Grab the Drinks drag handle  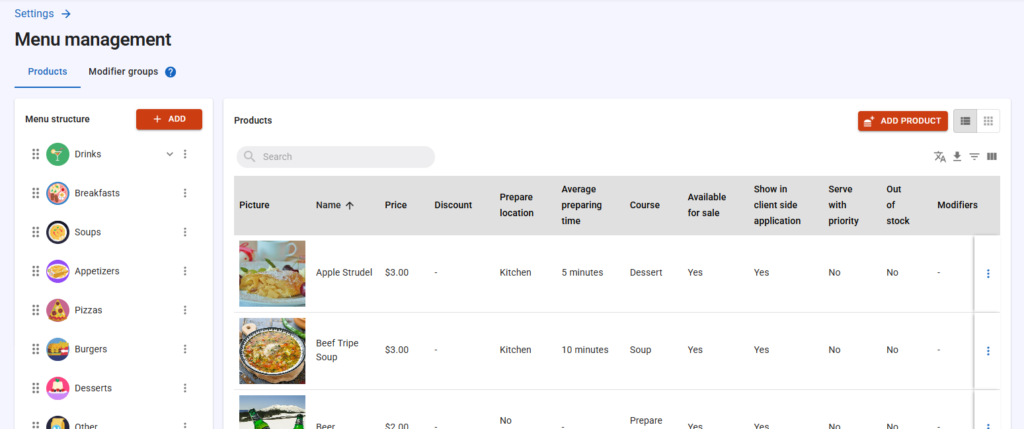(36, 154)
